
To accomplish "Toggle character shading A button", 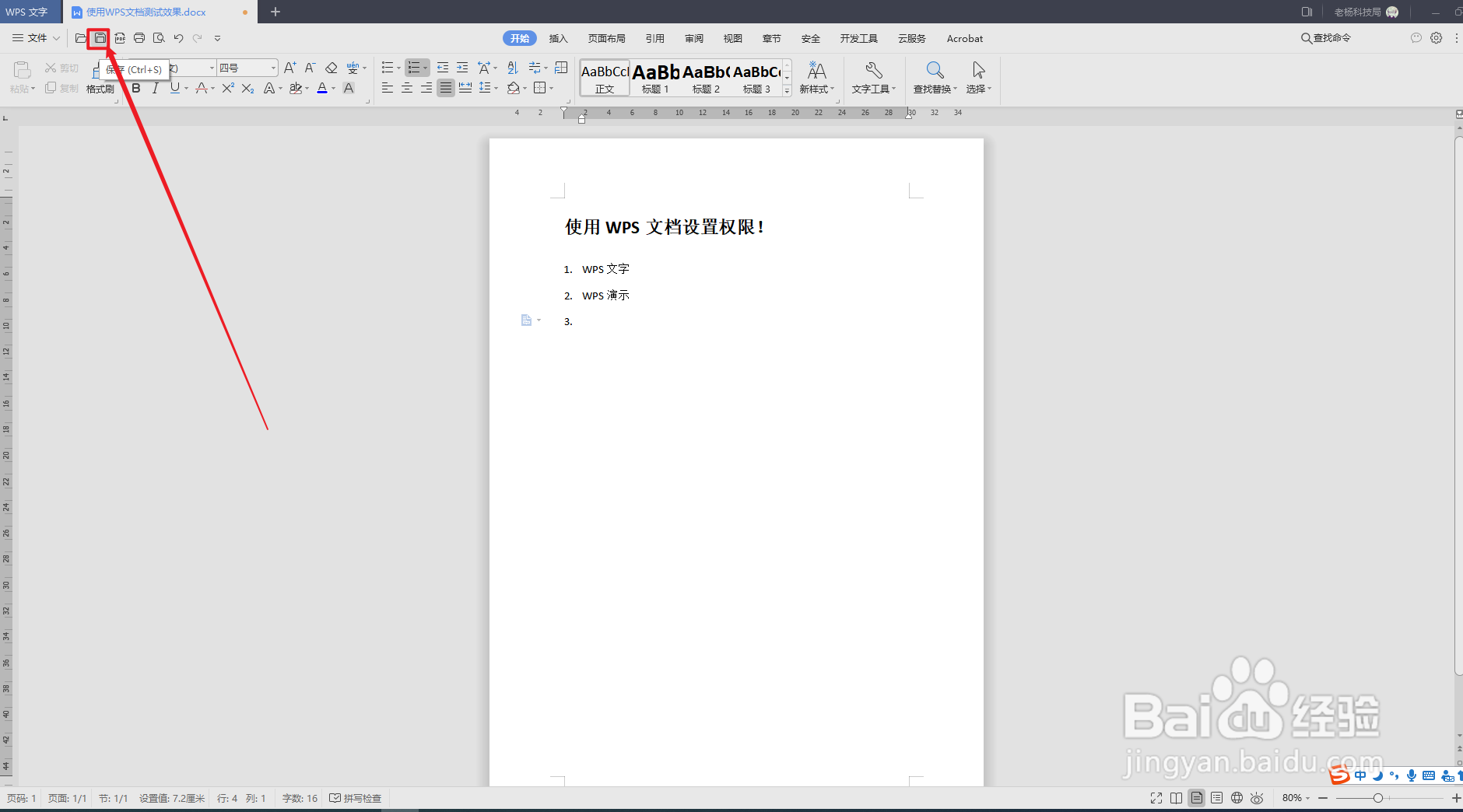I will tap(349, 88).
